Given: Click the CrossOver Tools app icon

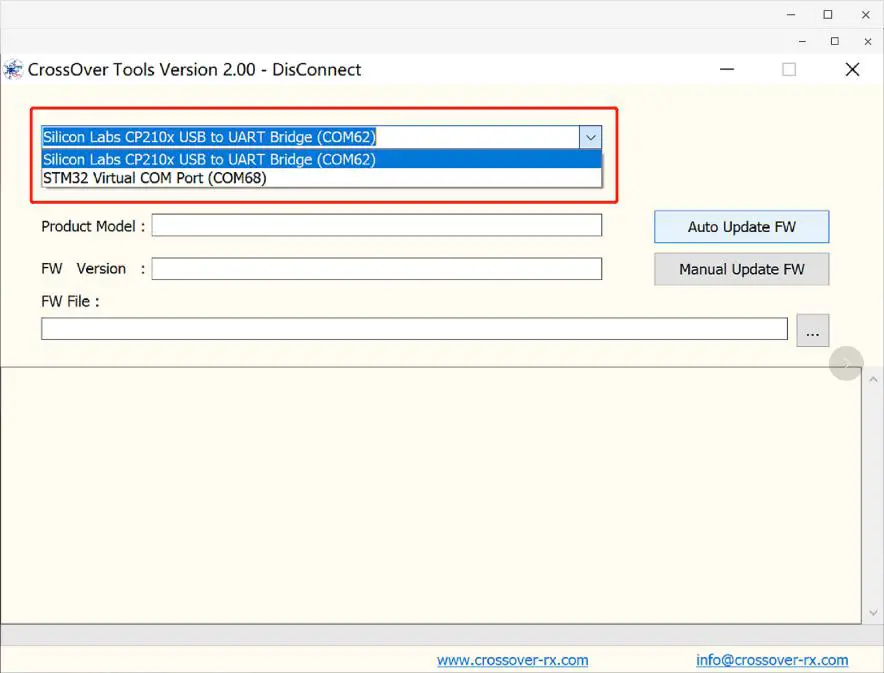Looking at the screenshot, I should click(x=13, y=69).
